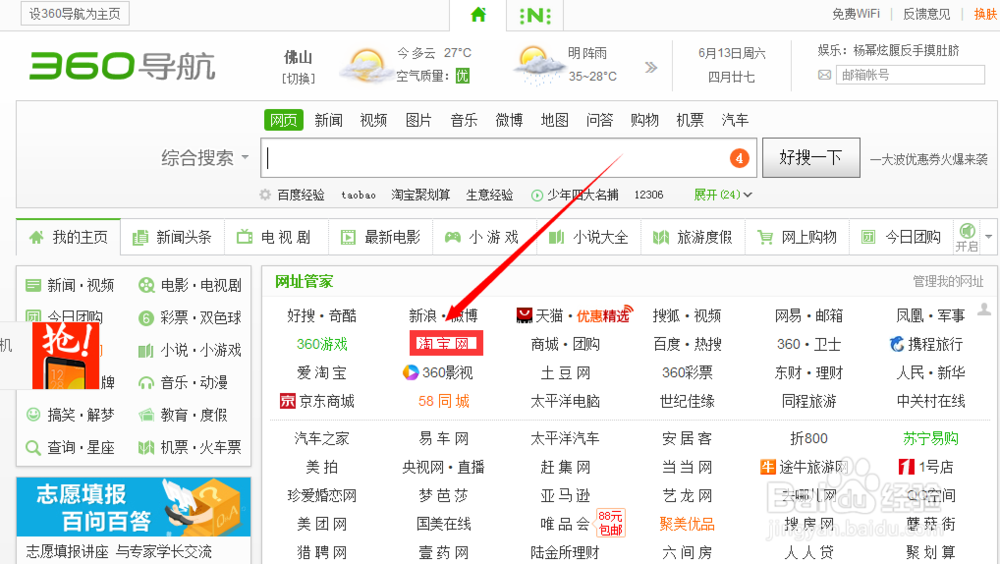Open the 苏宁易购 link
Image resolution: width=1000 pixels, height=564 pixels.
pyautogui.click(x=931, y=438)
